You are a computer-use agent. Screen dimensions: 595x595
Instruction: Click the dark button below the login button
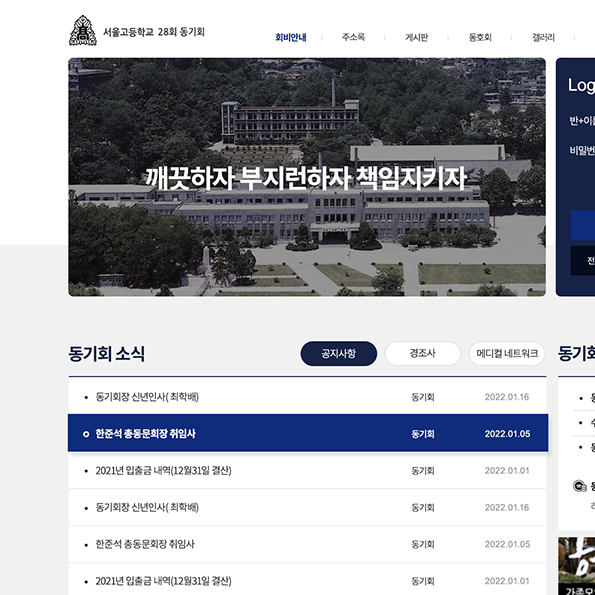pyautogui.click(x=583, y=260)
